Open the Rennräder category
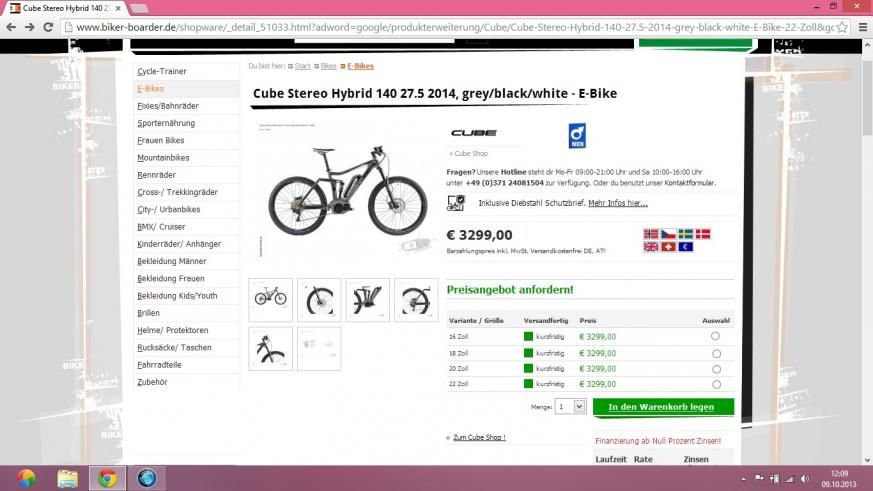This screenshot has width=873, height=491. (156, 175)
